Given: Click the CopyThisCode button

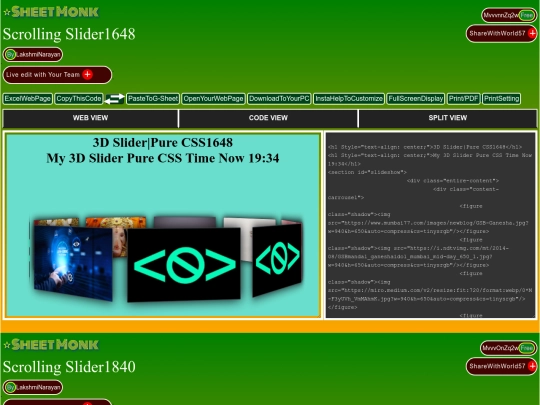Looking at the screenshot, I should (x=79, y=99).
